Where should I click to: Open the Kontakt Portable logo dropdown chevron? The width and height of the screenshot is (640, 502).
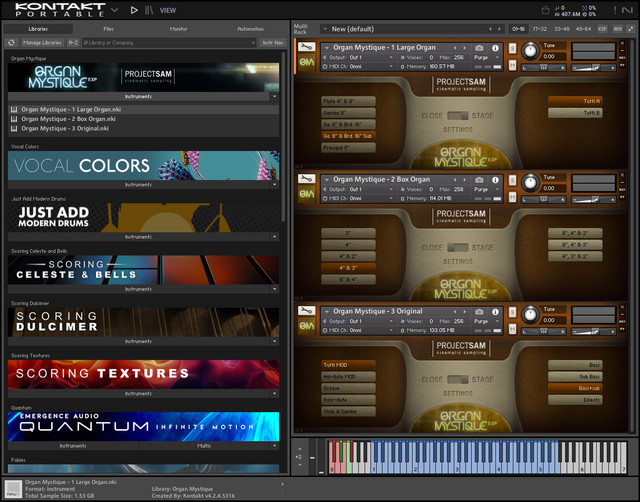pyautogui.click(x=115, y=10)
